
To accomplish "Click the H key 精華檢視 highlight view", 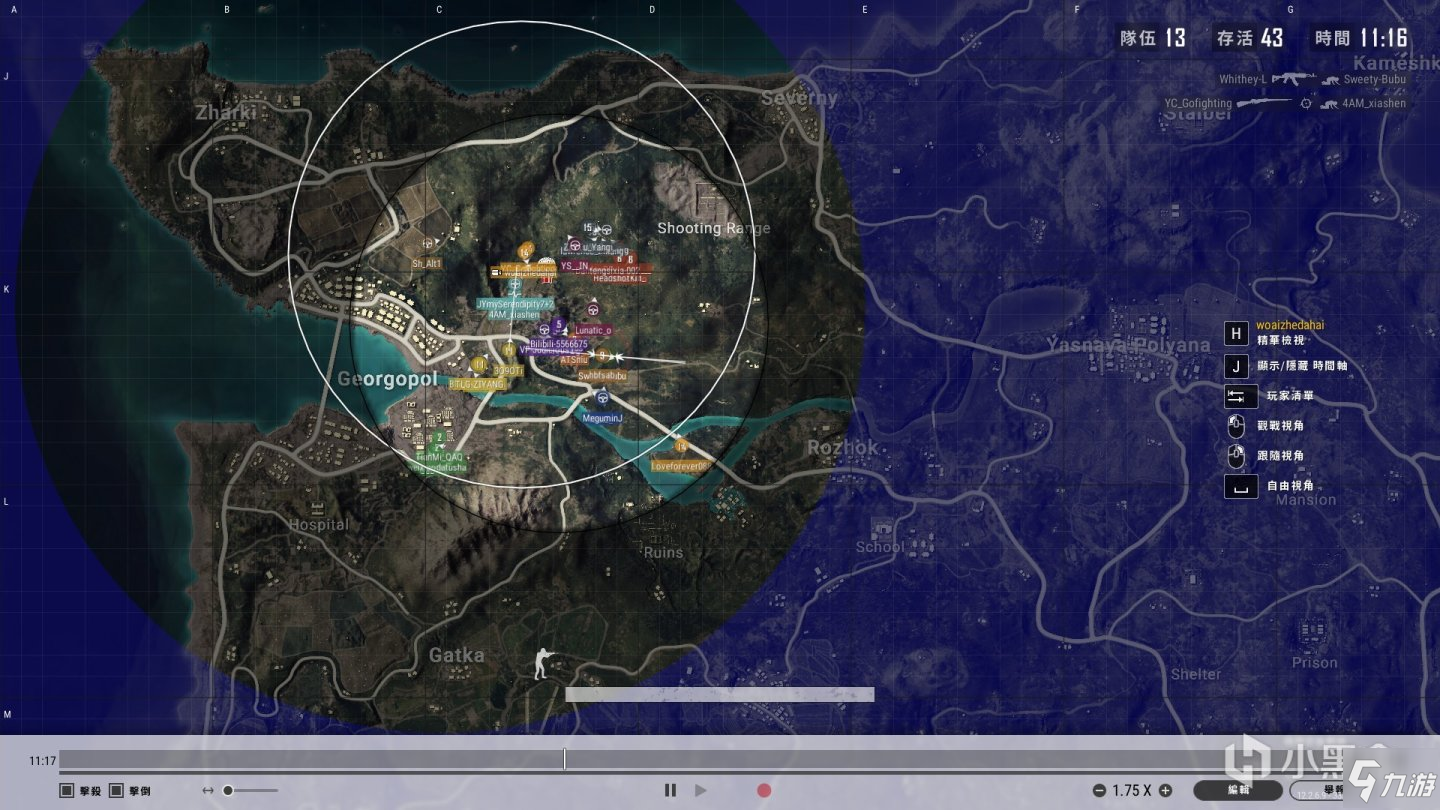I will click(1237, 334).
